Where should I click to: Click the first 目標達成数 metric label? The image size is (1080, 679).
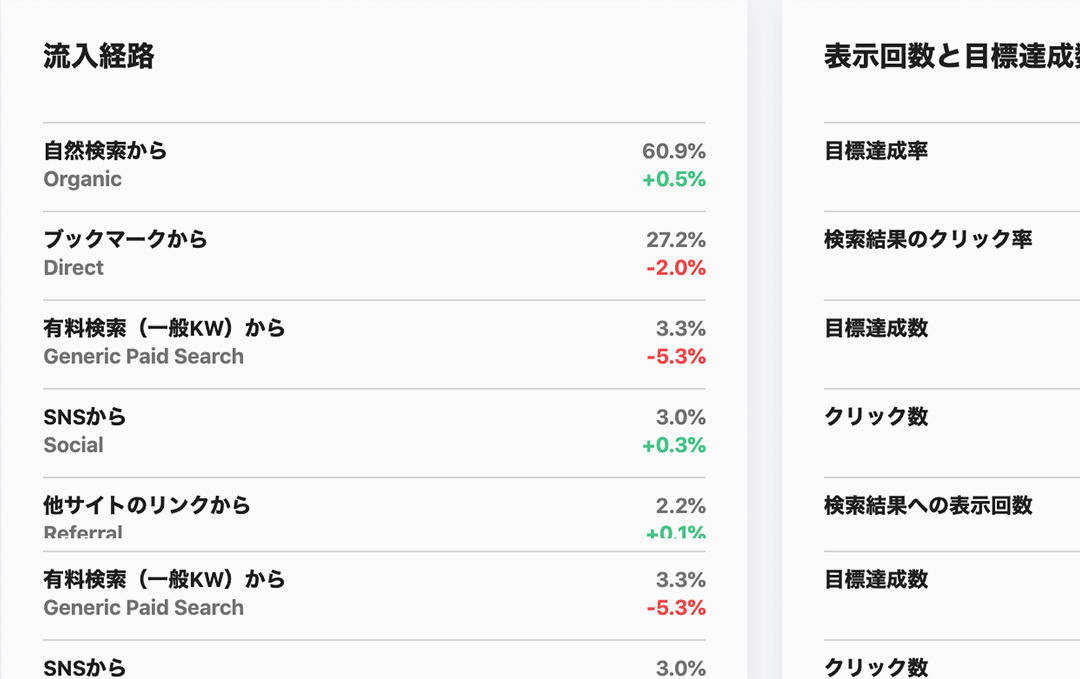point(875,328)
